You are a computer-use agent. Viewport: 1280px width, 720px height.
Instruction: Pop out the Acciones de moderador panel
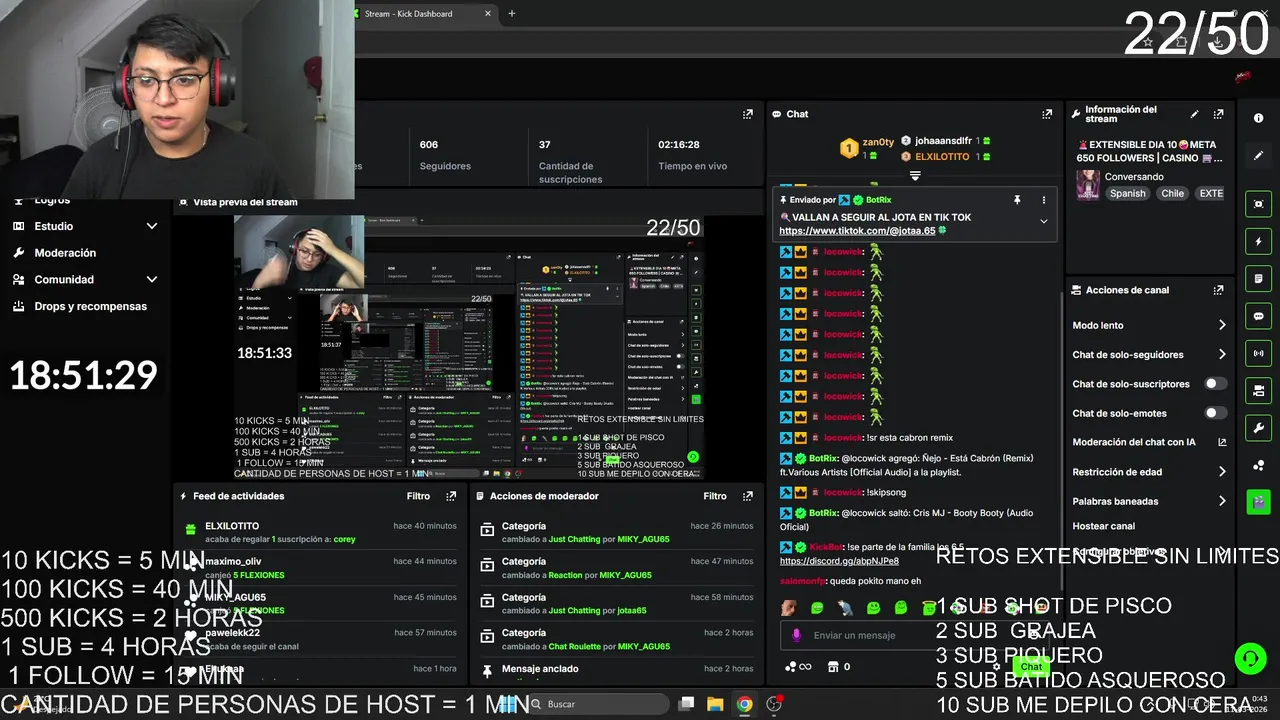[747, 496]
